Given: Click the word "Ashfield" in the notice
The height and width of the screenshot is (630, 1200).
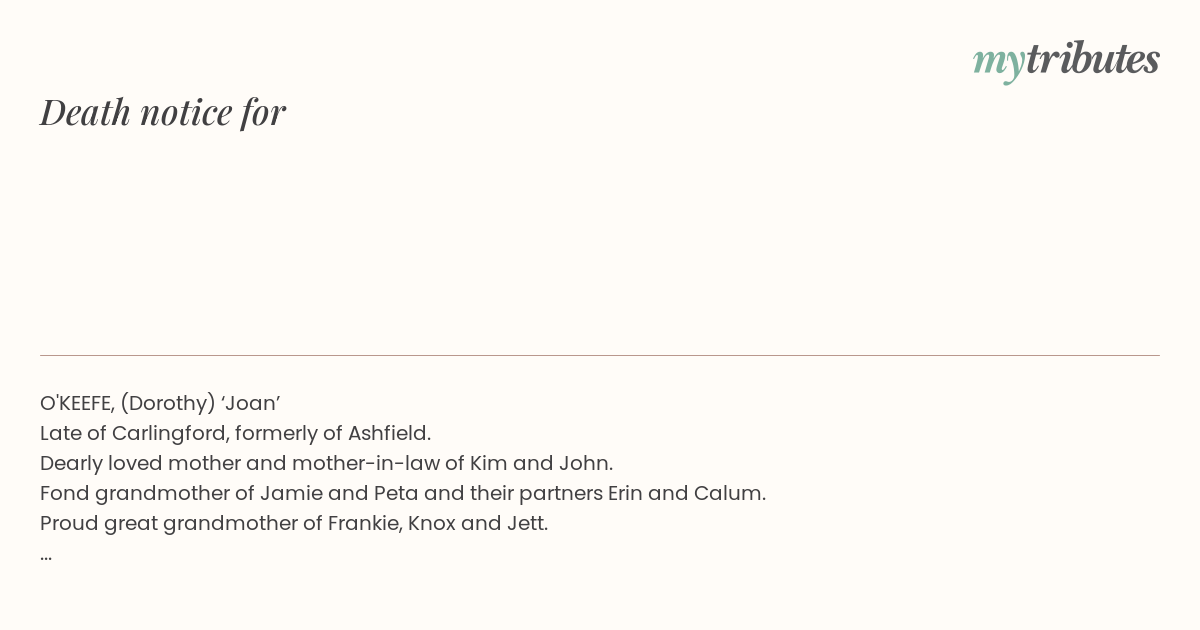Looking at the screenshot, I should tap(388, 433).
